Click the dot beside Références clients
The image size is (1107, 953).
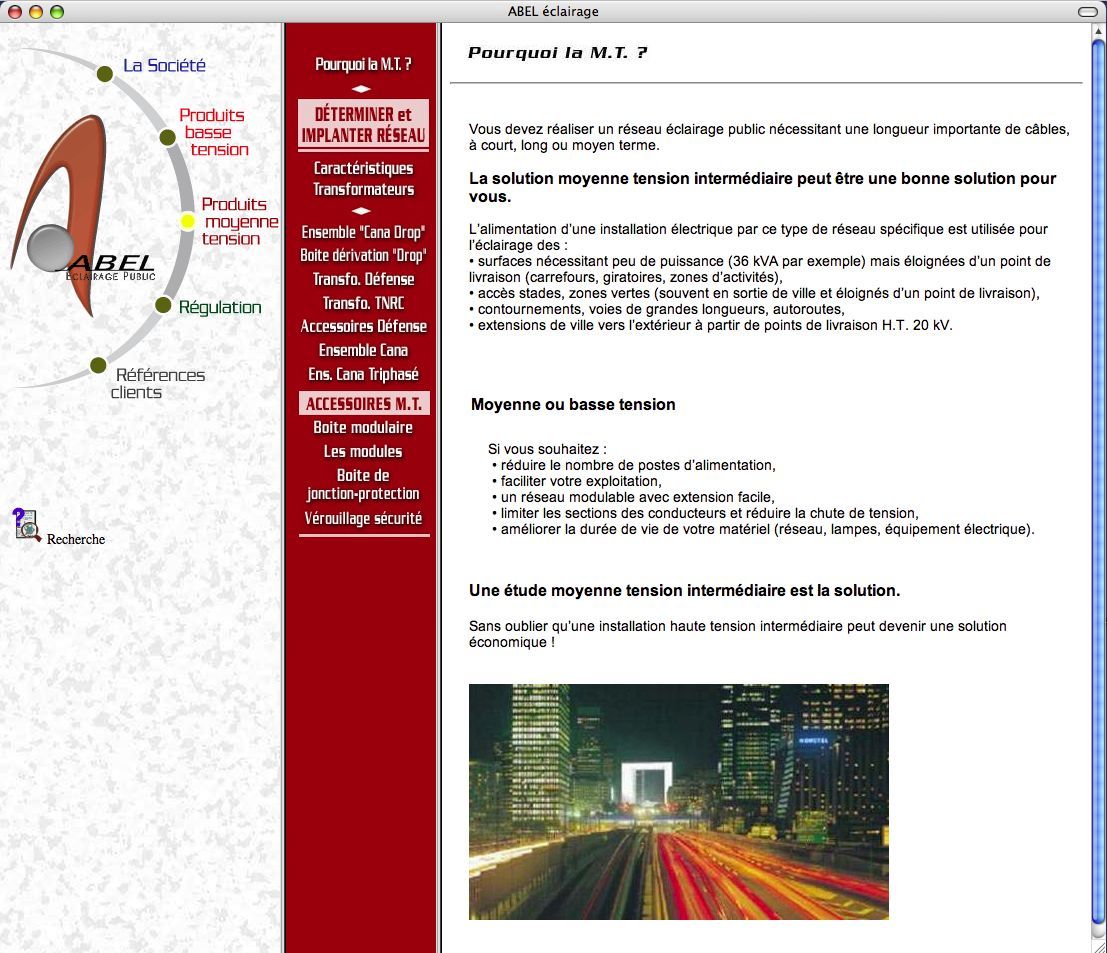[98, 365]
